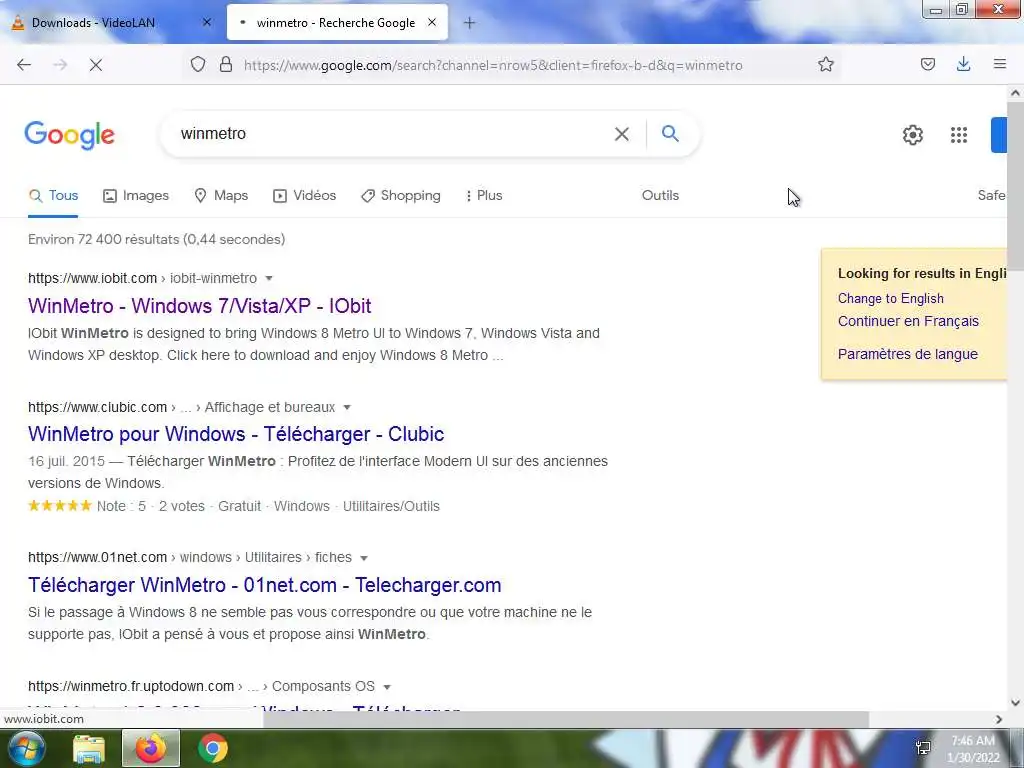Click the https://www.01net.com breadcrumb text
The width and height of the screenshot is (1024, 768).
coord(97,558)
